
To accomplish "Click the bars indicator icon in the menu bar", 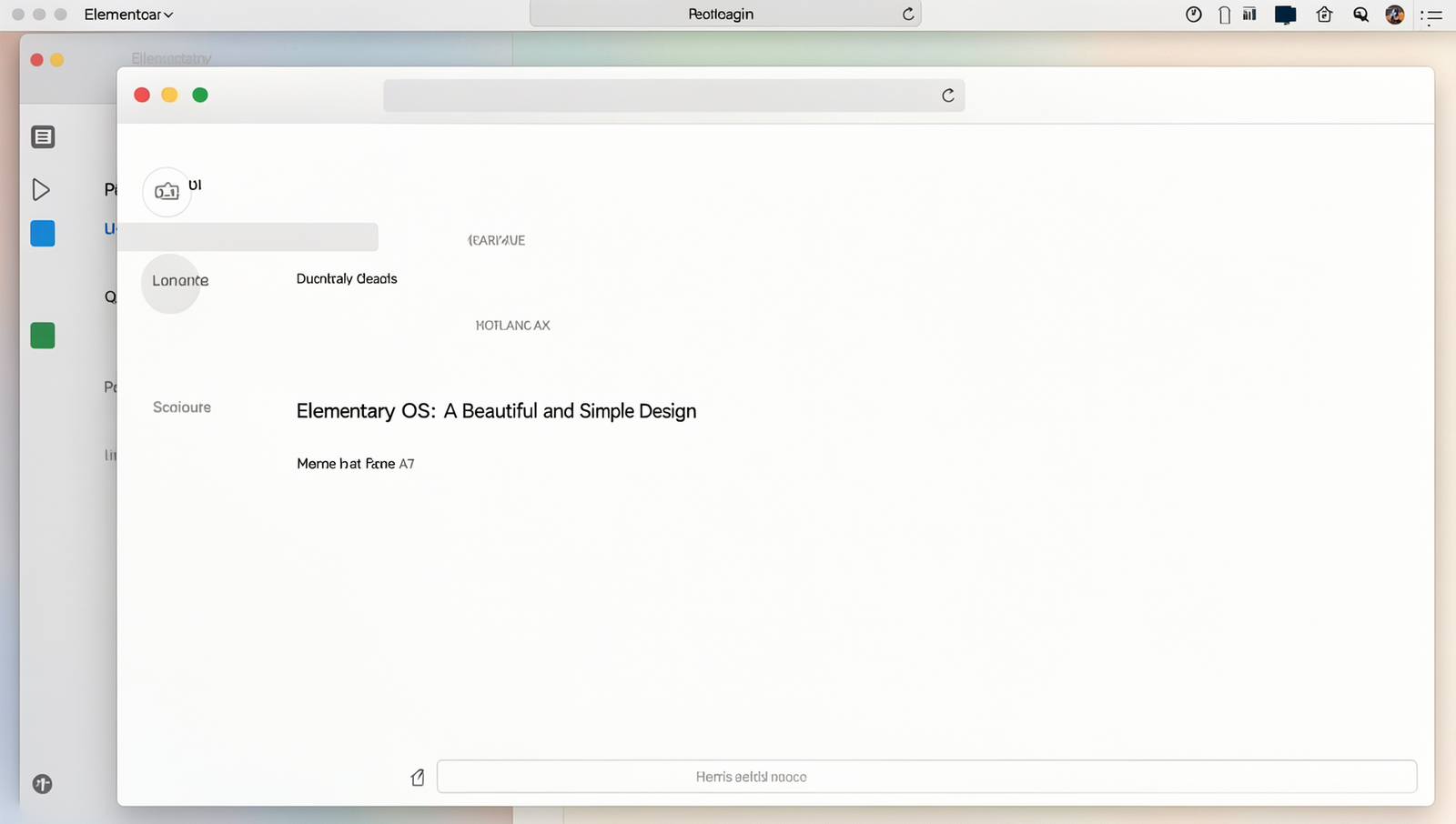I will (x=1250, y=14).
